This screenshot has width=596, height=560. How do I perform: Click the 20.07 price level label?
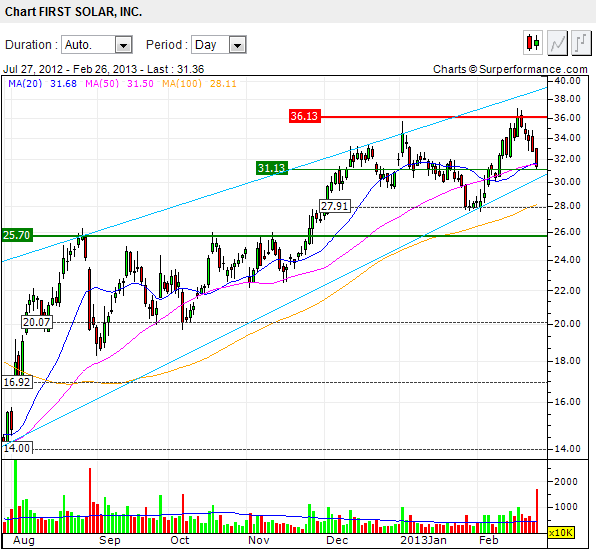(36, 322)
